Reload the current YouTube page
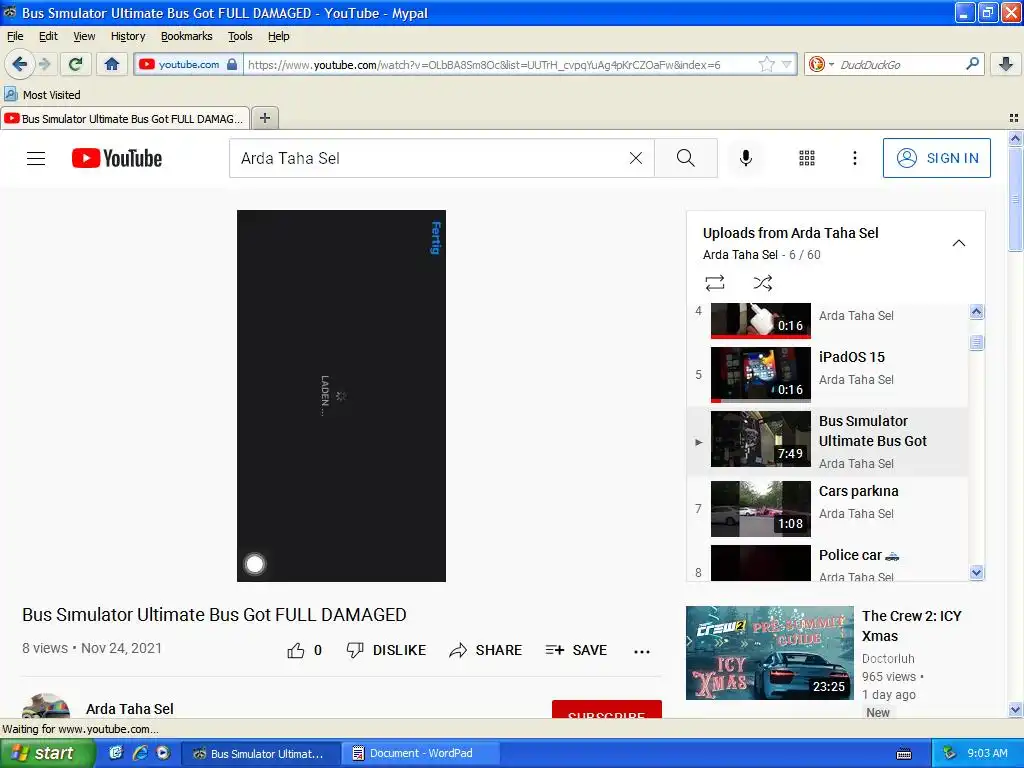The height and width of the screenshot is (768, 1024). (76, 64)
